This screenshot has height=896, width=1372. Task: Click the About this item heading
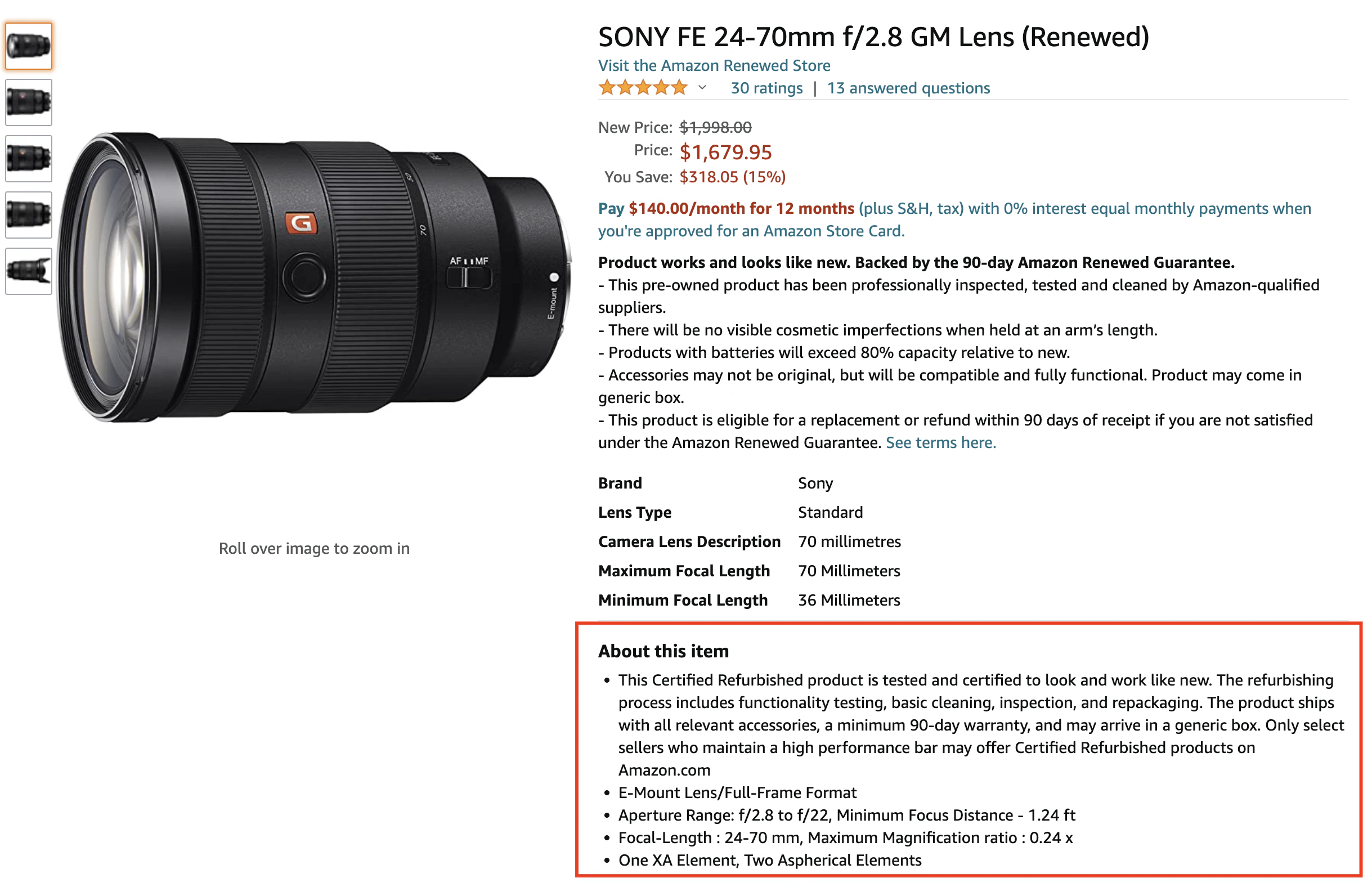coord(663,652)
